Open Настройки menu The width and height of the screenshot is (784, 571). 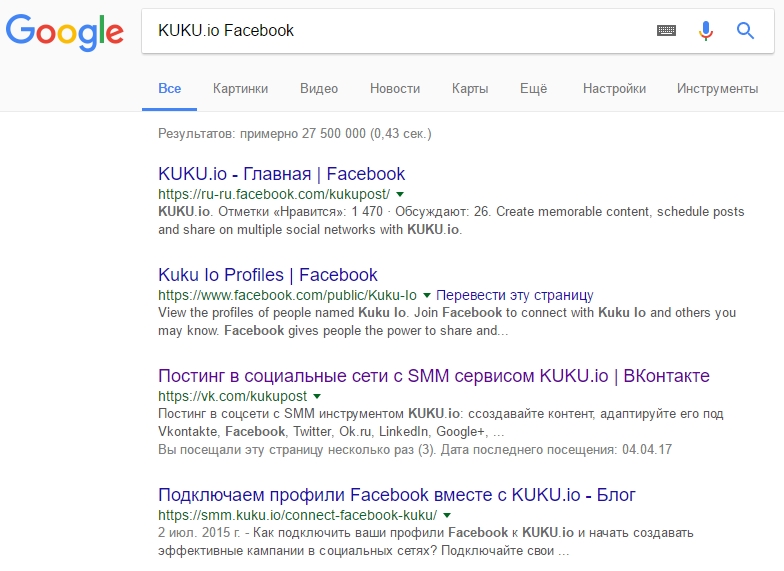(614, 89)
